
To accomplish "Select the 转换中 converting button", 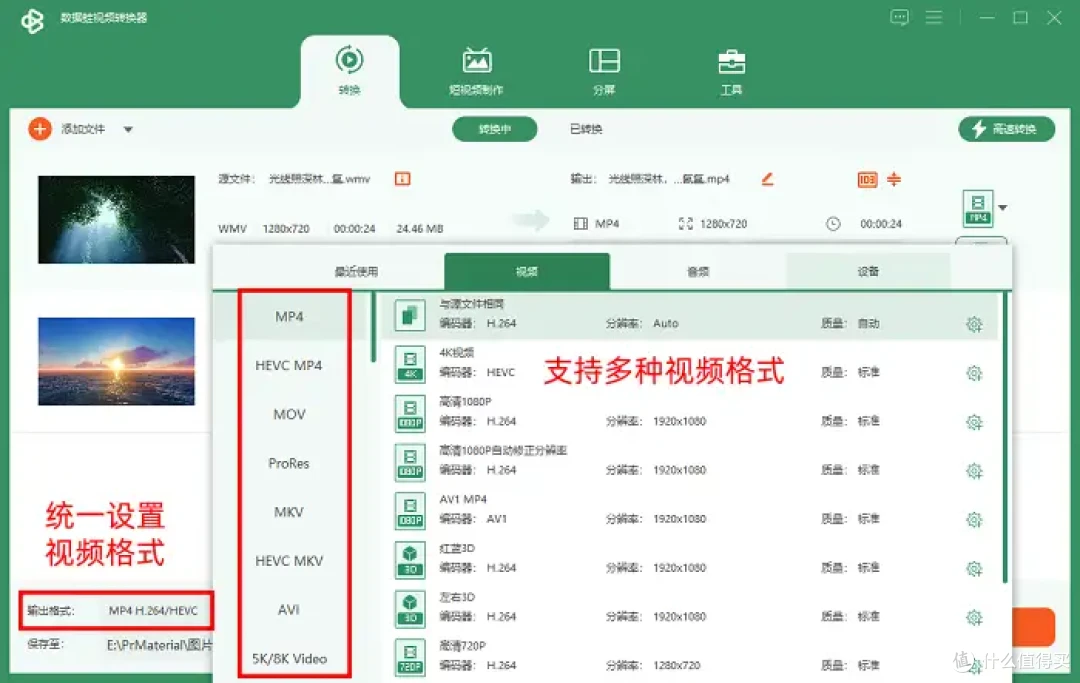I will coord(495,129).
